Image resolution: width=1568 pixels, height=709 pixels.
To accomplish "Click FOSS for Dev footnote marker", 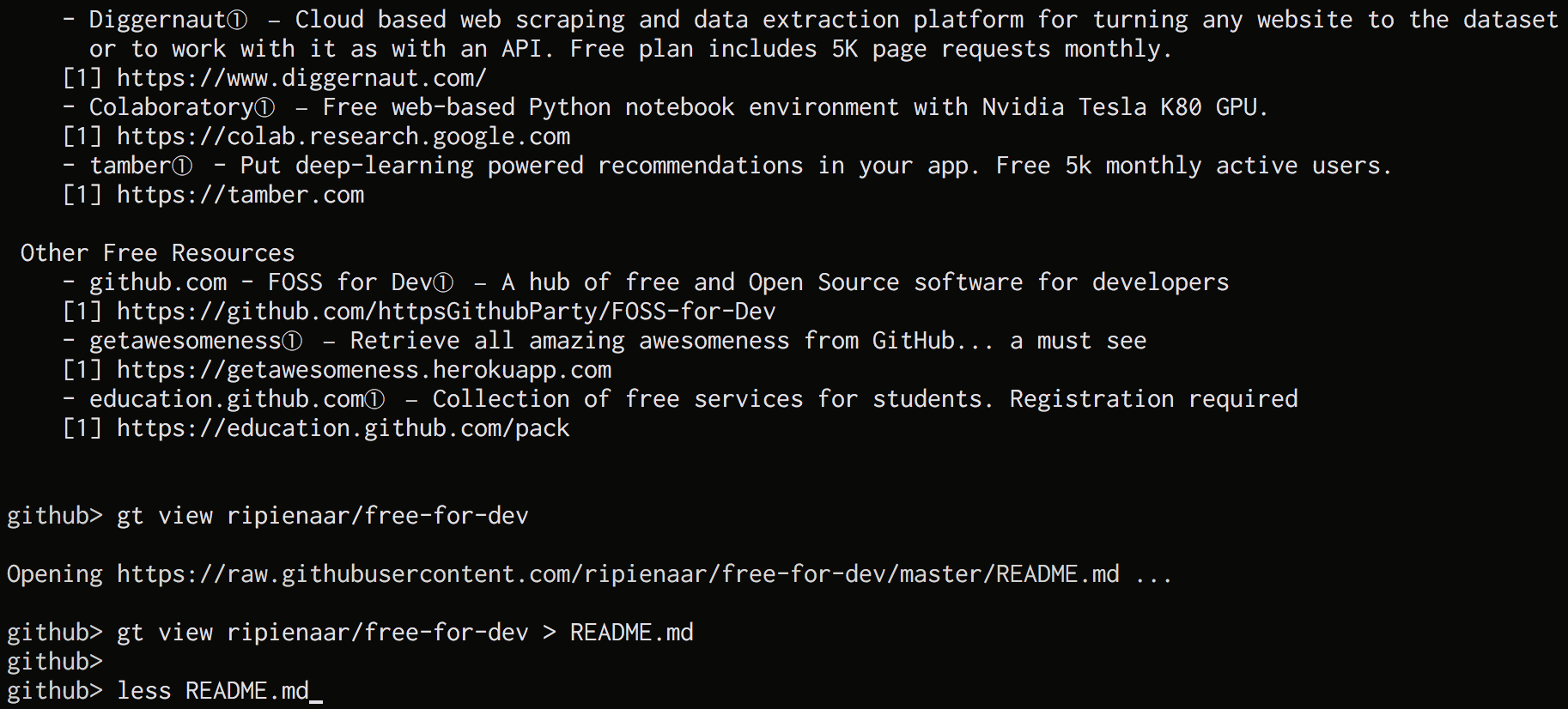I will (x=443, y=282).
